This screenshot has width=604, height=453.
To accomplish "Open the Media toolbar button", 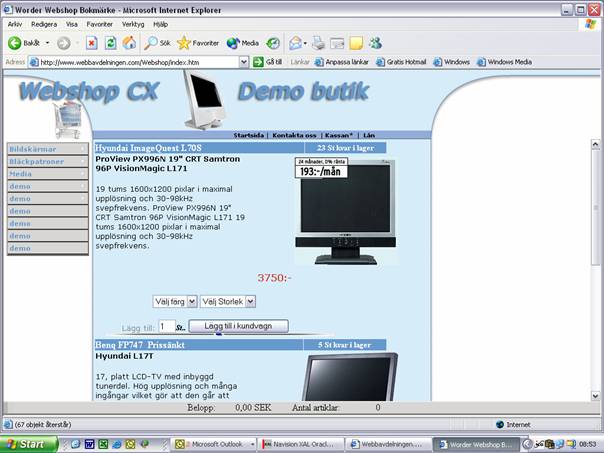I will [242, 43].
